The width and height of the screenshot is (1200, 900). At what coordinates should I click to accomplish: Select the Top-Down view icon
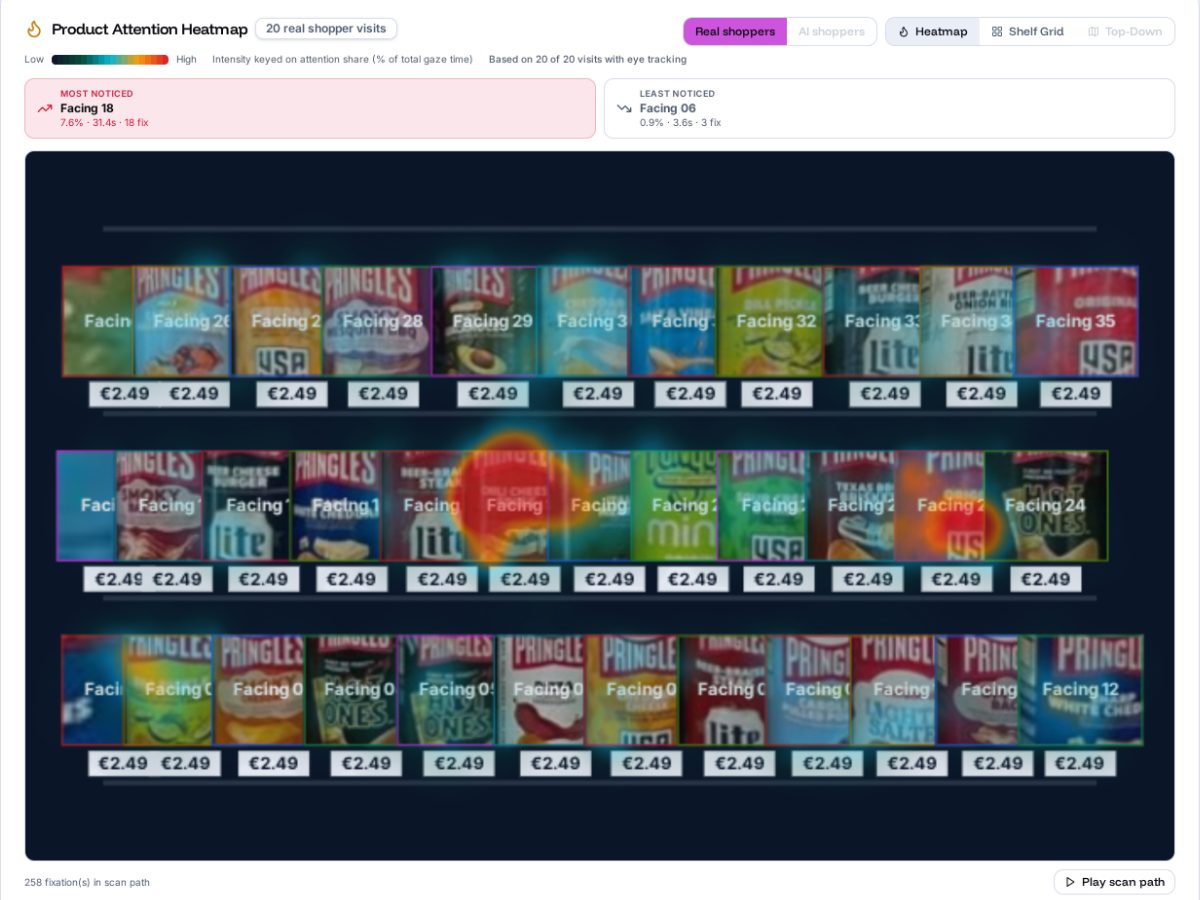[x=1093, y=32]
